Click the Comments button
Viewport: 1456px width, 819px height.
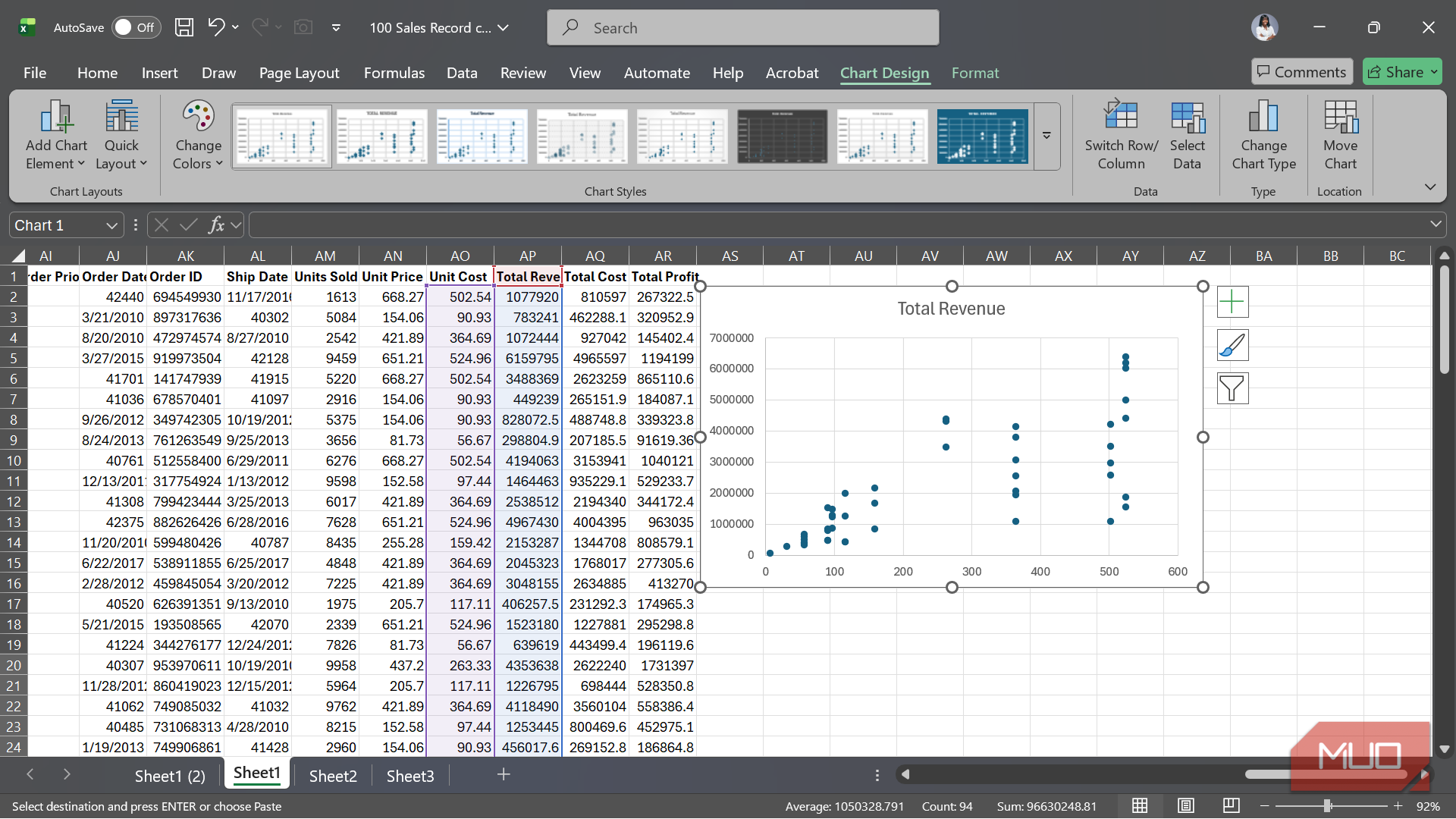click(1301, 72)
